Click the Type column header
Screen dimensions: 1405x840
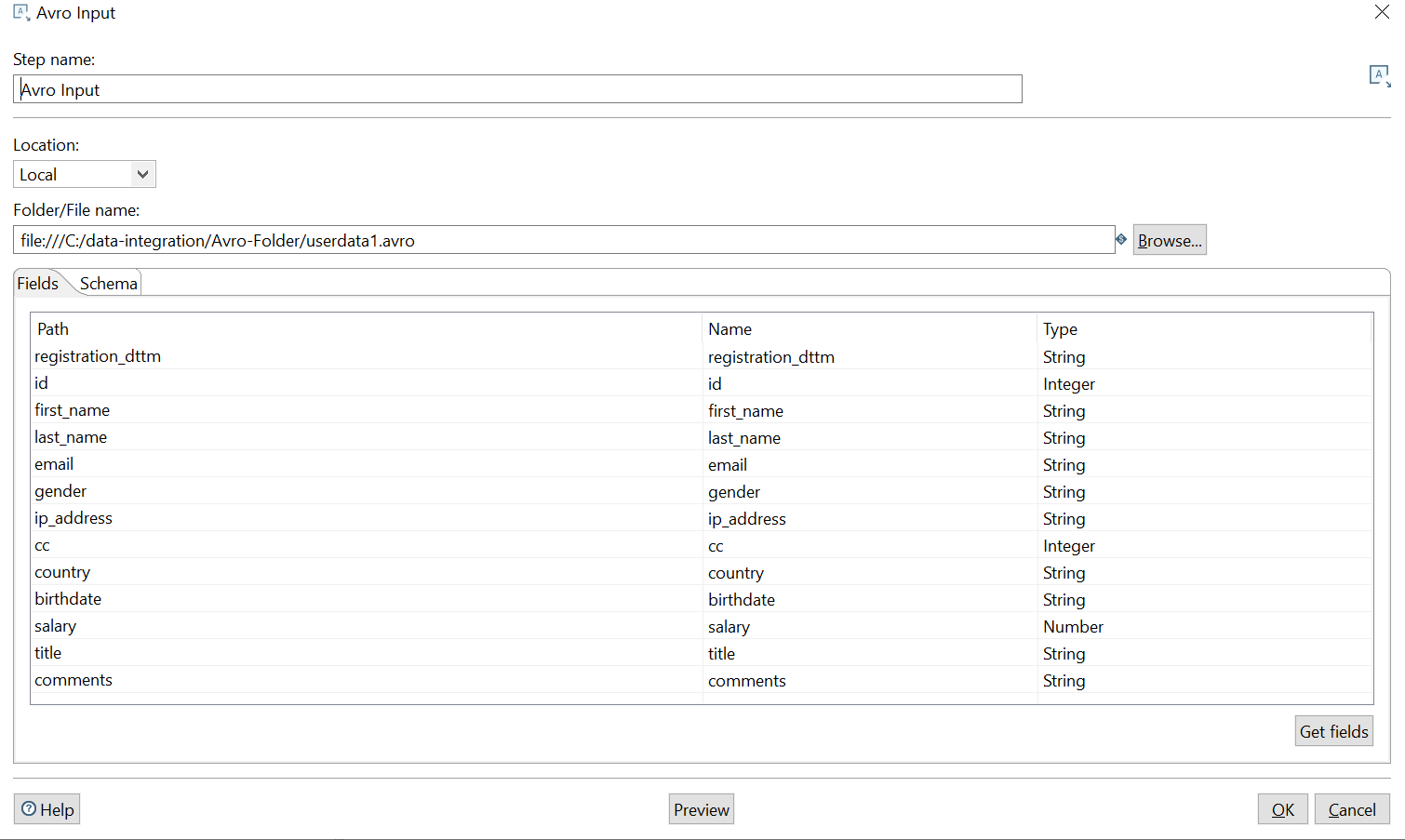click(1062, 328)
